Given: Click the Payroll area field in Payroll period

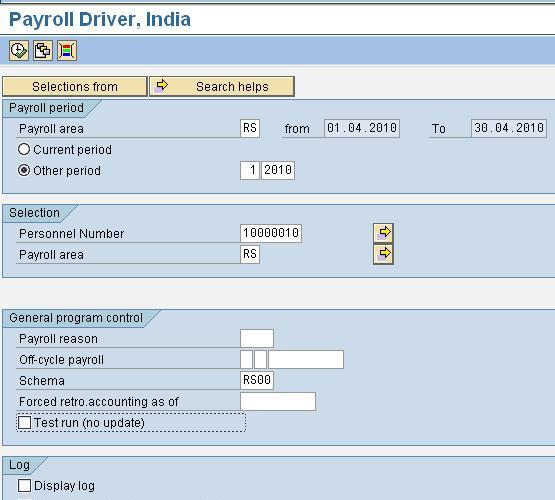Looking at the screenshot, I should point(250,128).
